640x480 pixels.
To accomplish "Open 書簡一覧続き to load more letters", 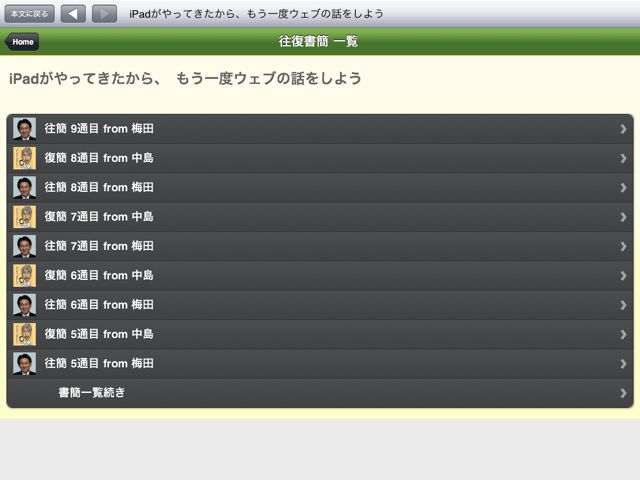I will click(x=320, y=393).
